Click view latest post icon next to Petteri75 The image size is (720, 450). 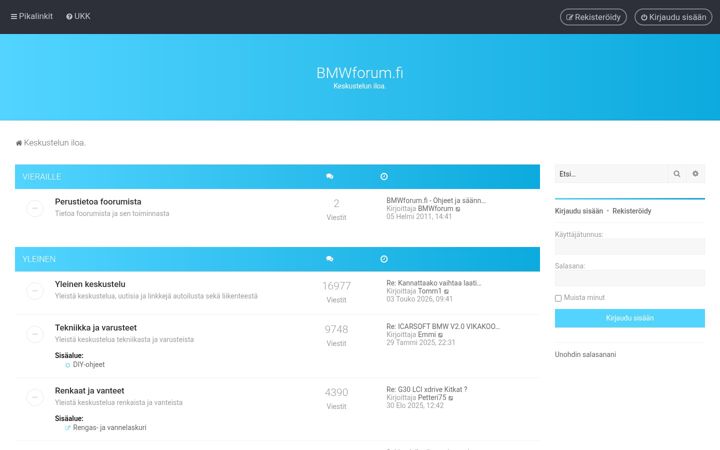(x=450, y=398)
